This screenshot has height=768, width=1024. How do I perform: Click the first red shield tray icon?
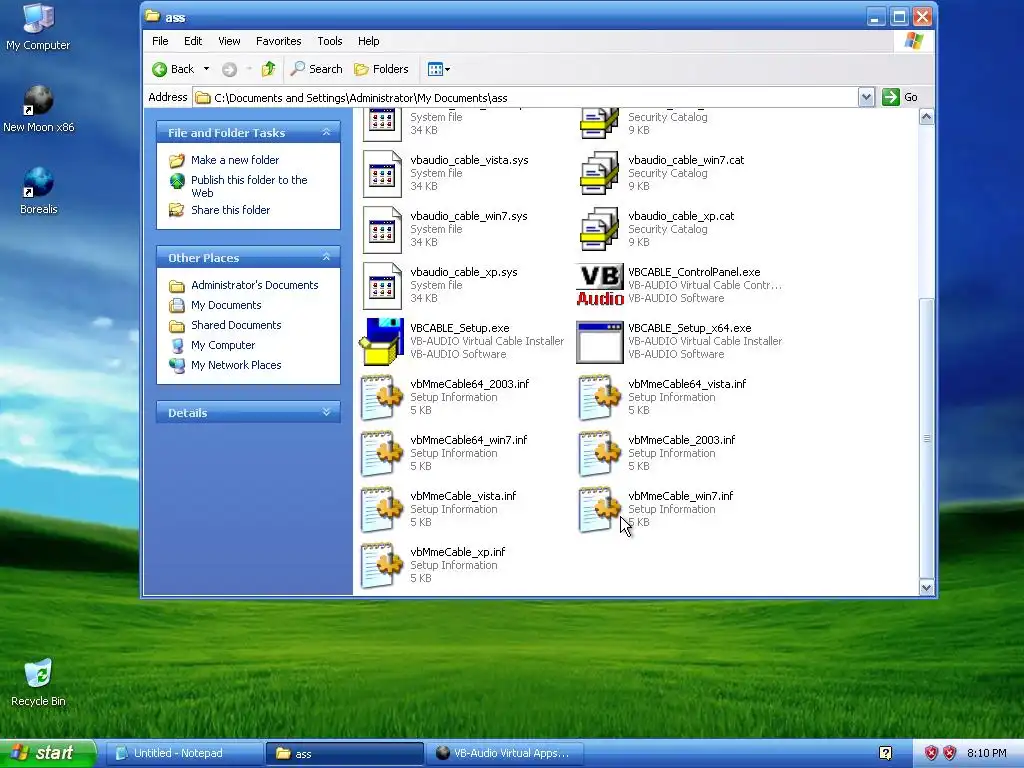(x=931, y=753)
